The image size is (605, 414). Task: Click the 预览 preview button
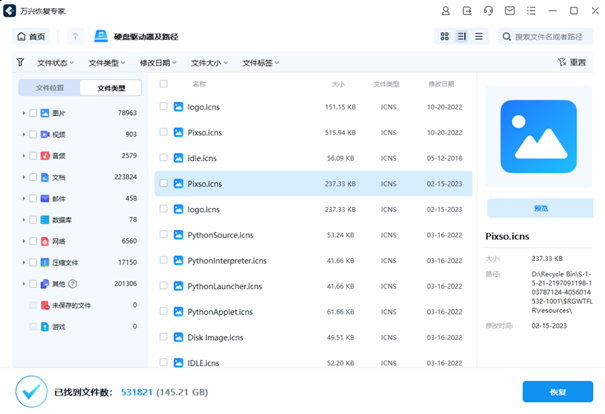540,208
